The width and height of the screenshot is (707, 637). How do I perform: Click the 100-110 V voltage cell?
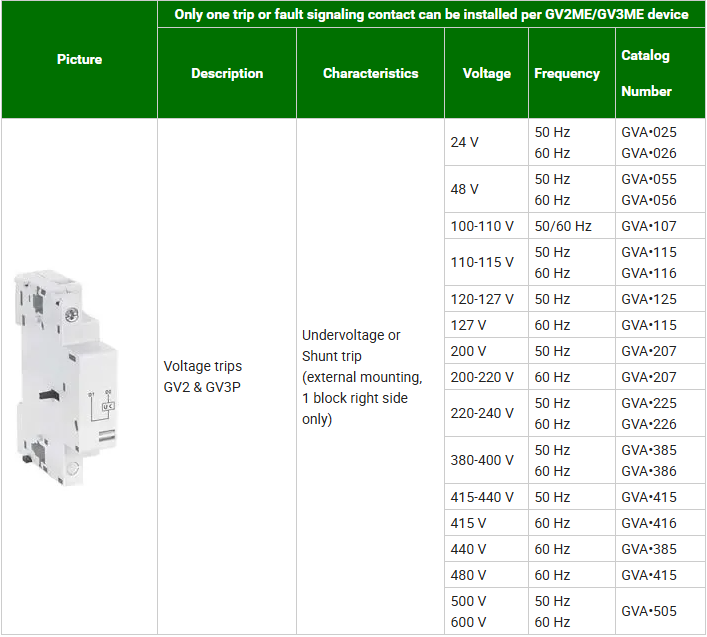(x=482, y=226)
